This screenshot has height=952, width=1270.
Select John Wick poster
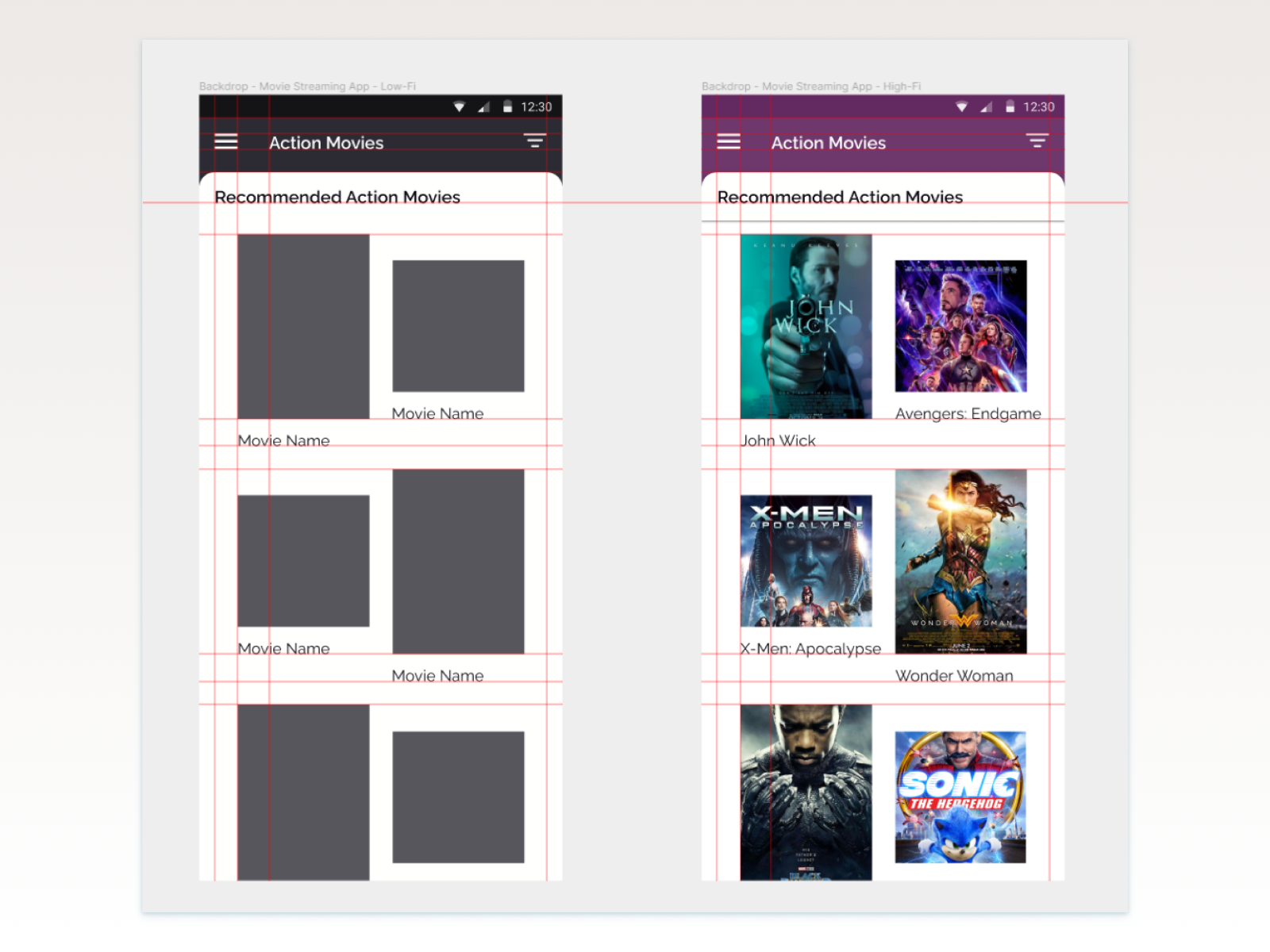[x=806, y=326]
